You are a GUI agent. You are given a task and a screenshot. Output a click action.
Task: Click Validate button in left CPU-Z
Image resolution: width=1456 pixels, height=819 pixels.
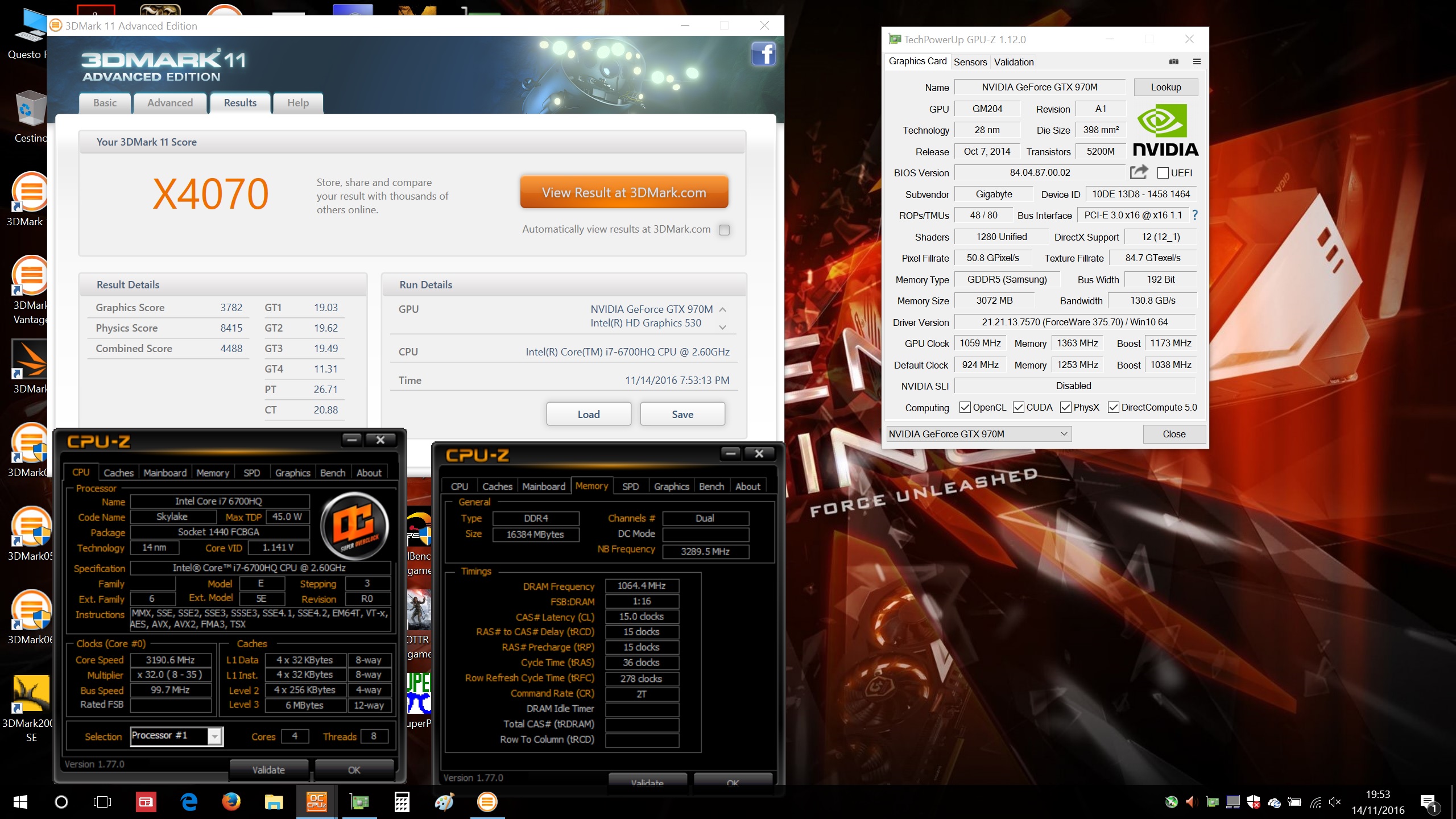coord(268,770)
